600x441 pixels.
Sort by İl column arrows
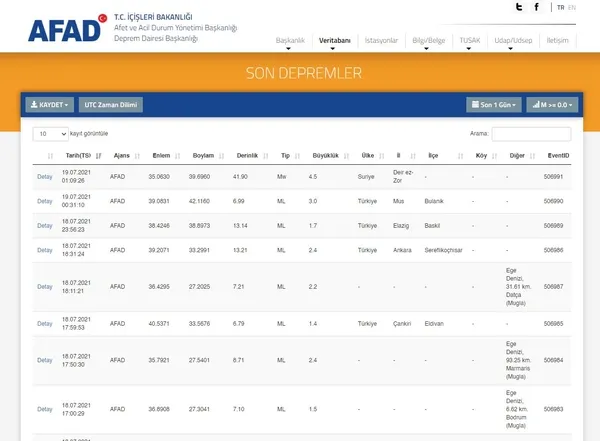coord(413,156)
